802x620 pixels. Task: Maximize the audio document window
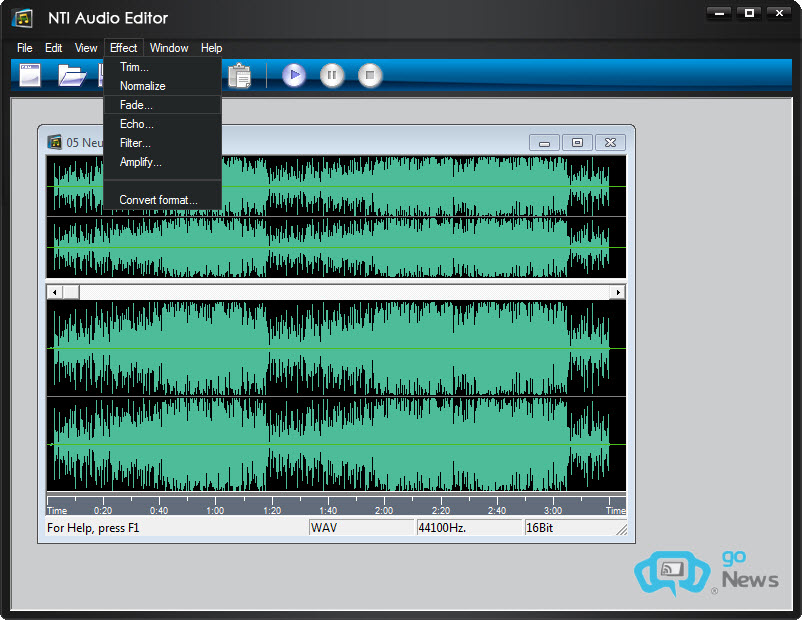coord(577,142)
